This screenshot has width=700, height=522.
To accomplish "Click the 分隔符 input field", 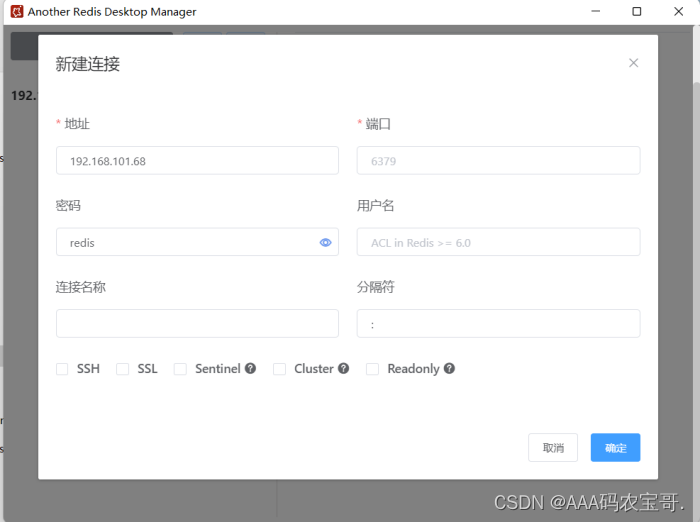I will point(498,323).
